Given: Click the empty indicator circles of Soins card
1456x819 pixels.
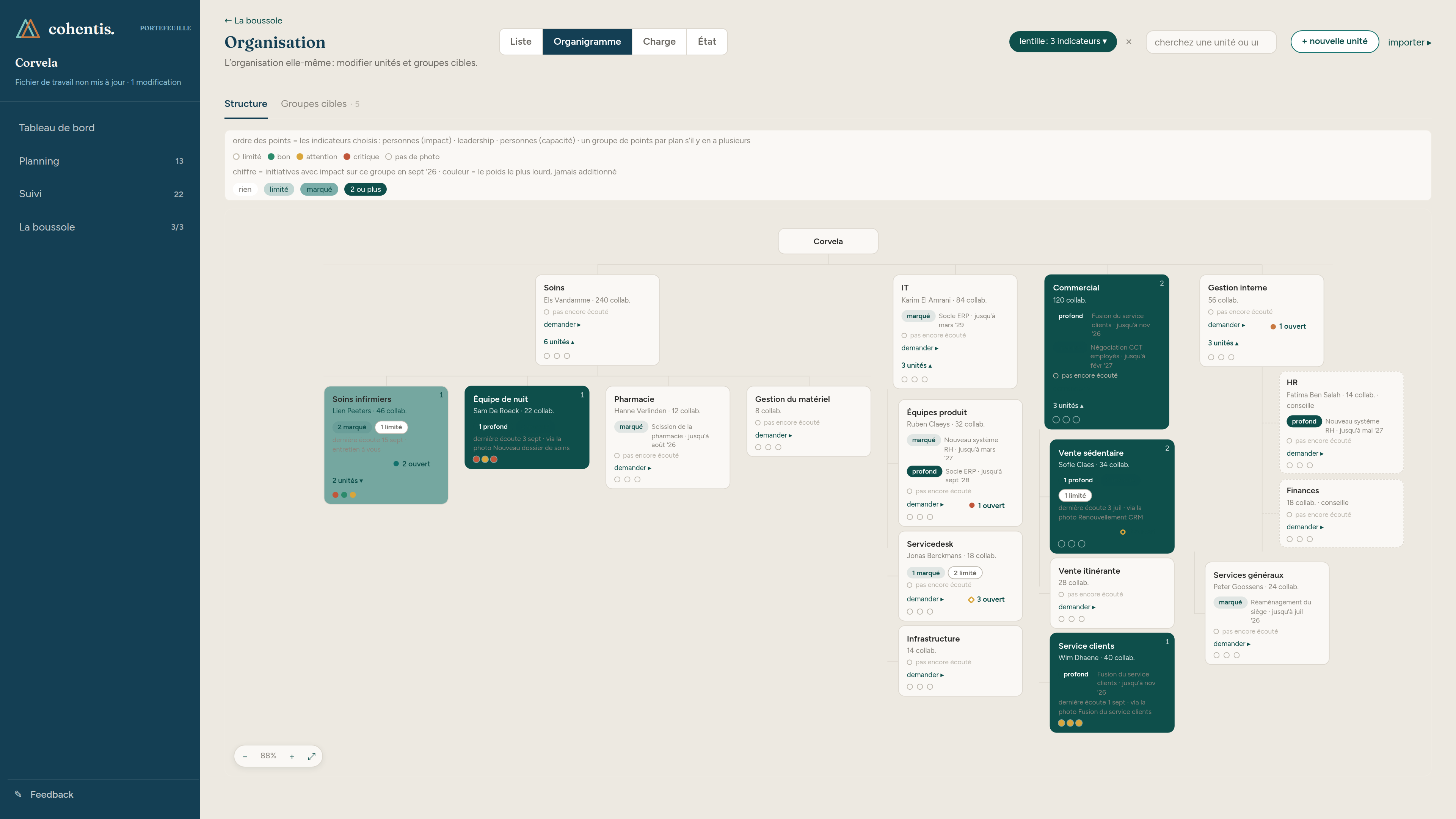Looking at the screenshot, I should click(557, 356).
